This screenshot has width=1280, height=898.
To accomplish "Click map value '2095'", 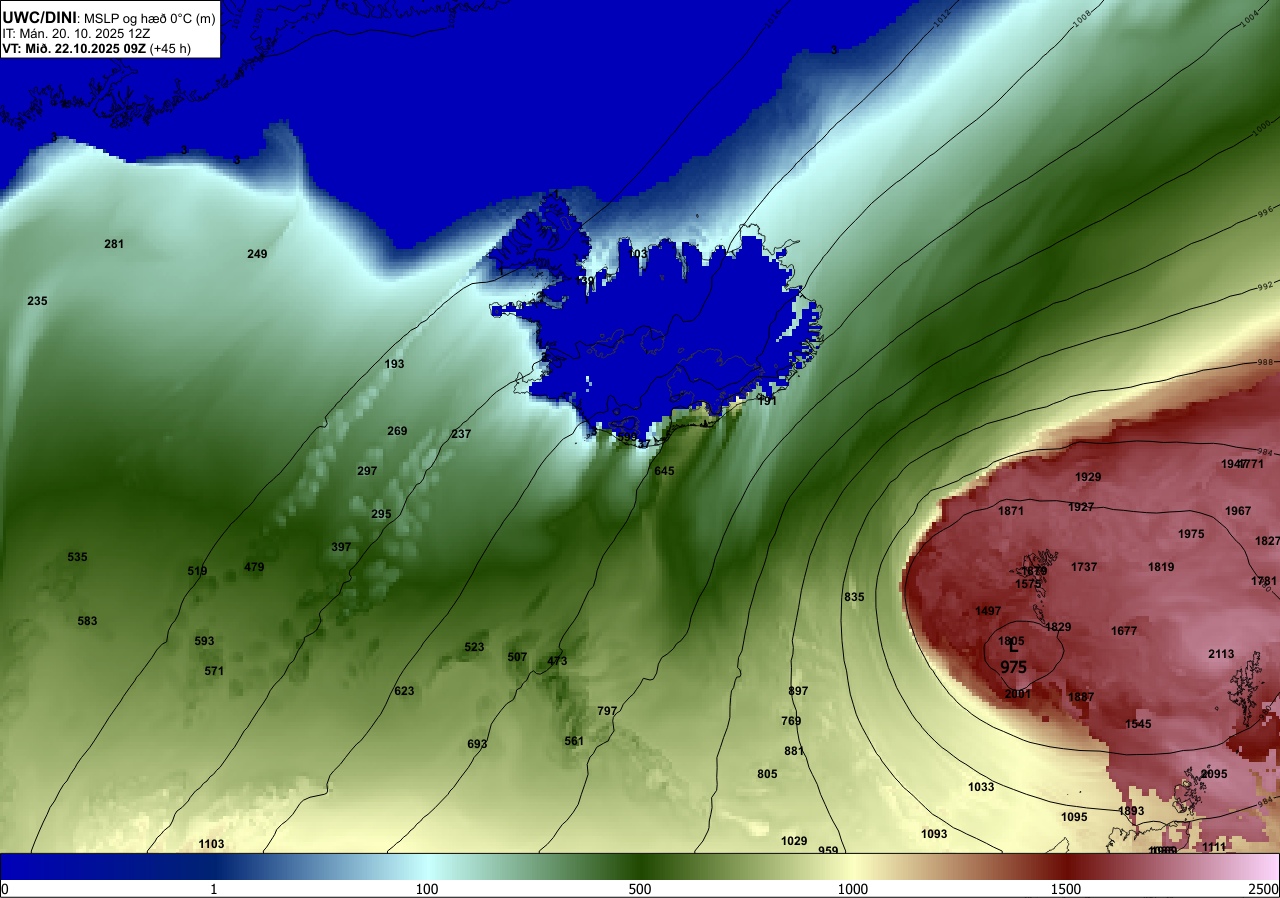I will 1214,774.
